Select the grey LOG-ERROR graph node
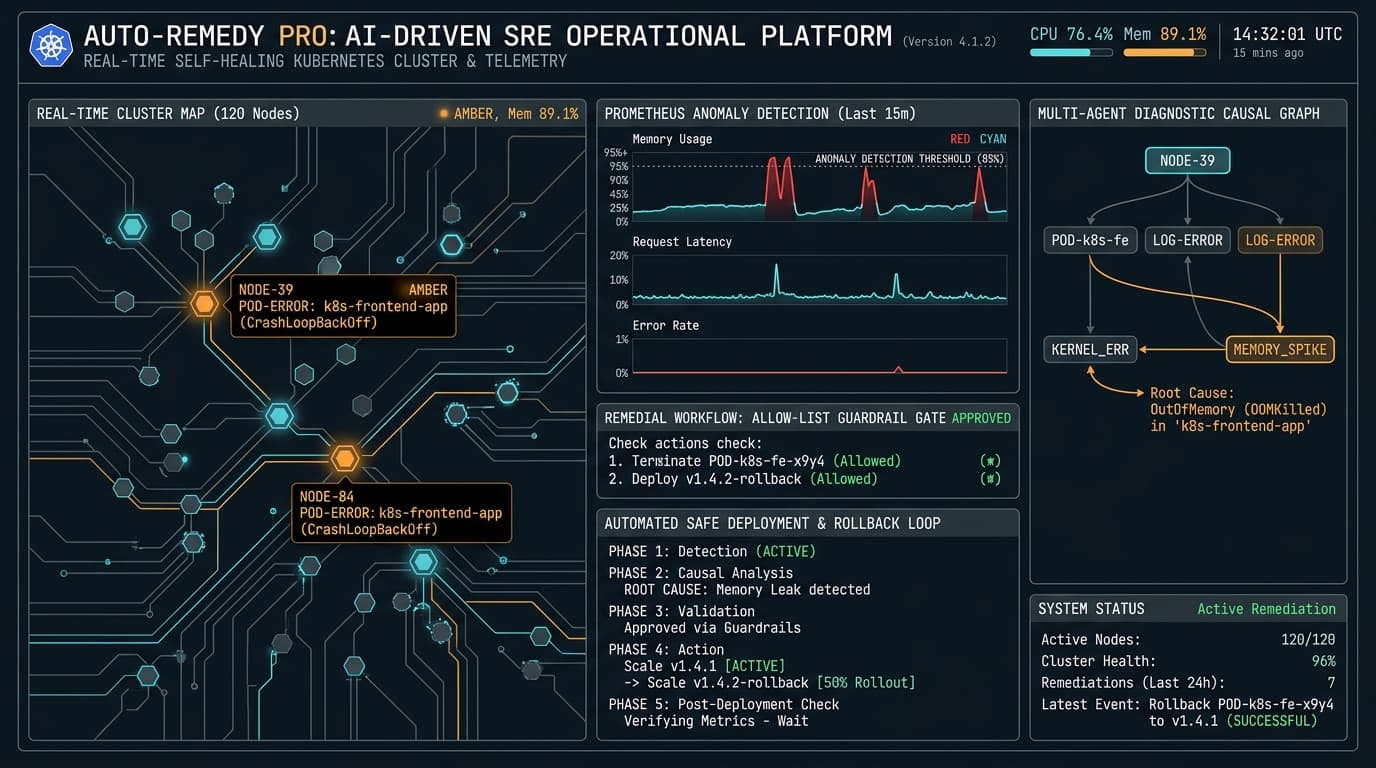Image resolution: width=1376 pixels, height=768 pixels. (1187, 240)
